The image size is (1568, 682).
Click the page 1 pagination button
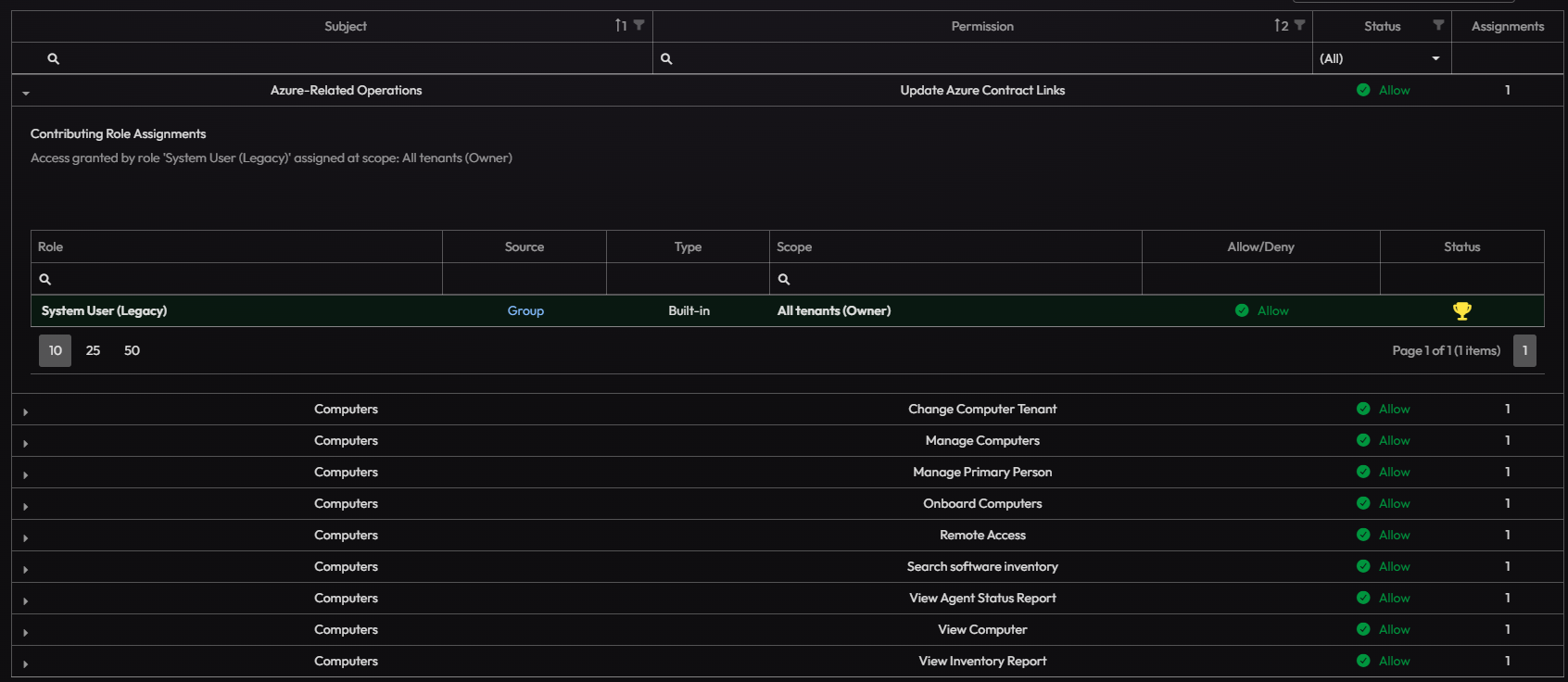tap(1524, 350)
